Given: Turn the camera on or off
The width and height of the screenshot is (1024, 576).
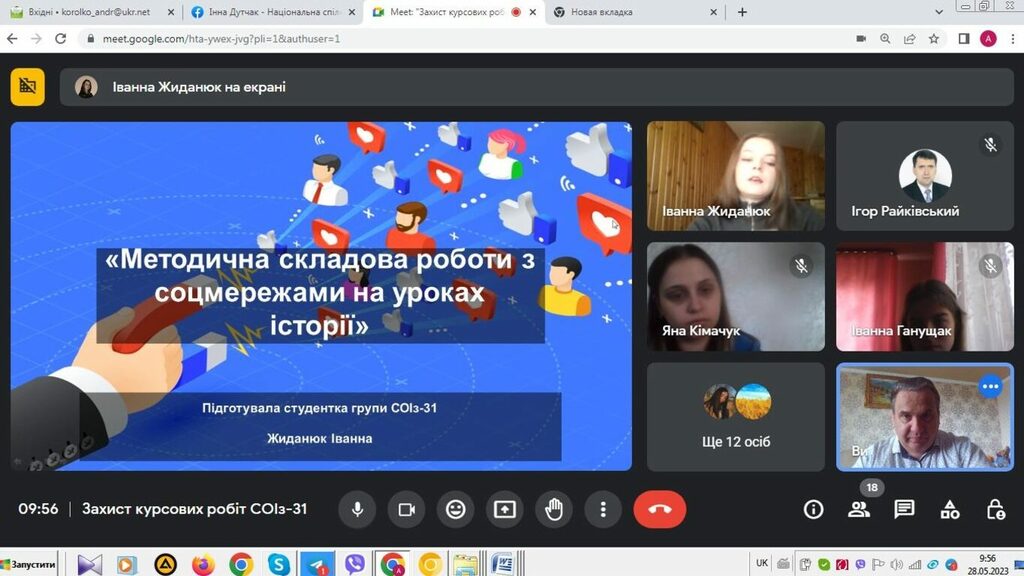Looking at the screenshot, I should (x=406, y=510).
